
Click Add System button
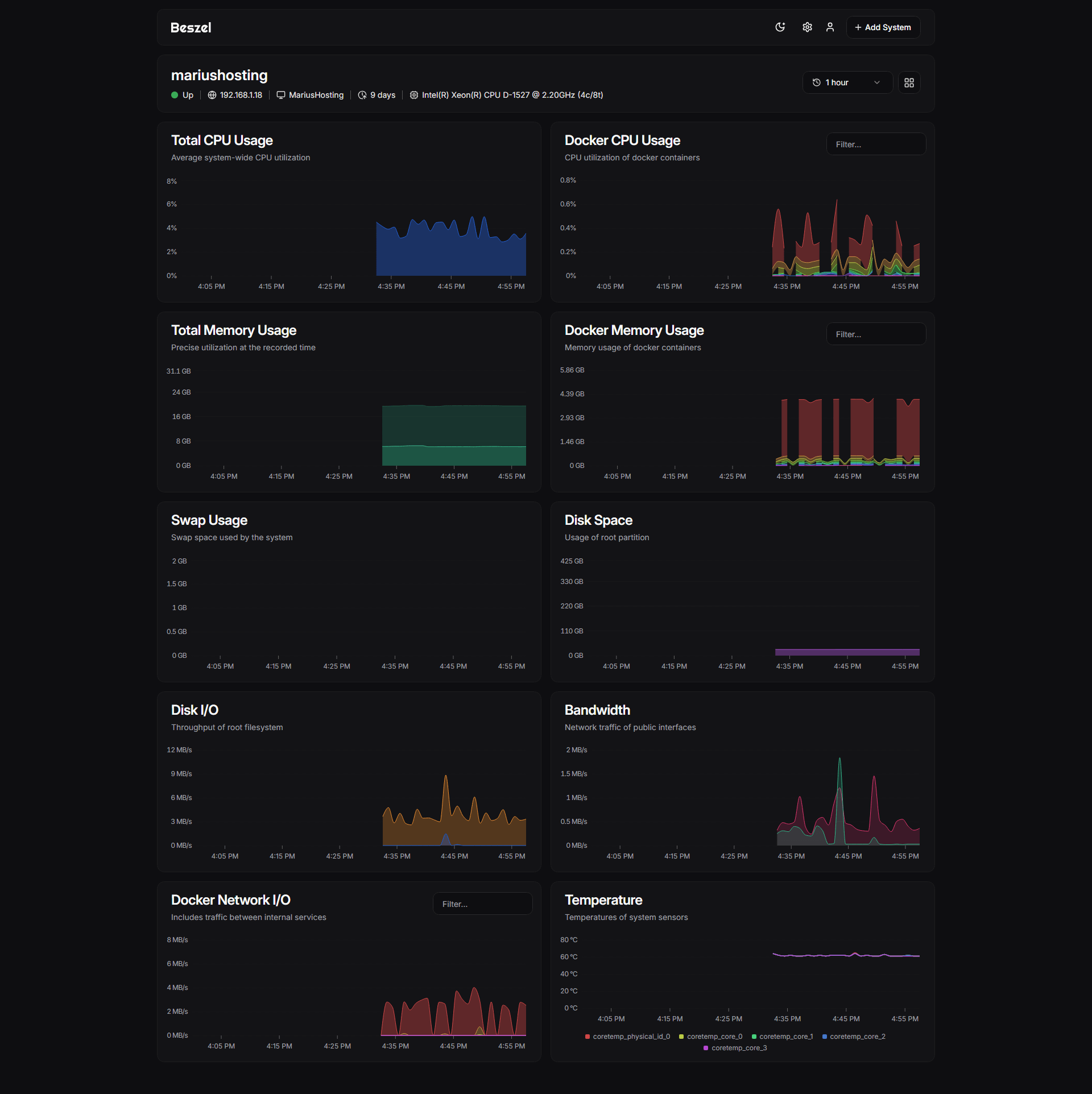(x=883, y=27)
